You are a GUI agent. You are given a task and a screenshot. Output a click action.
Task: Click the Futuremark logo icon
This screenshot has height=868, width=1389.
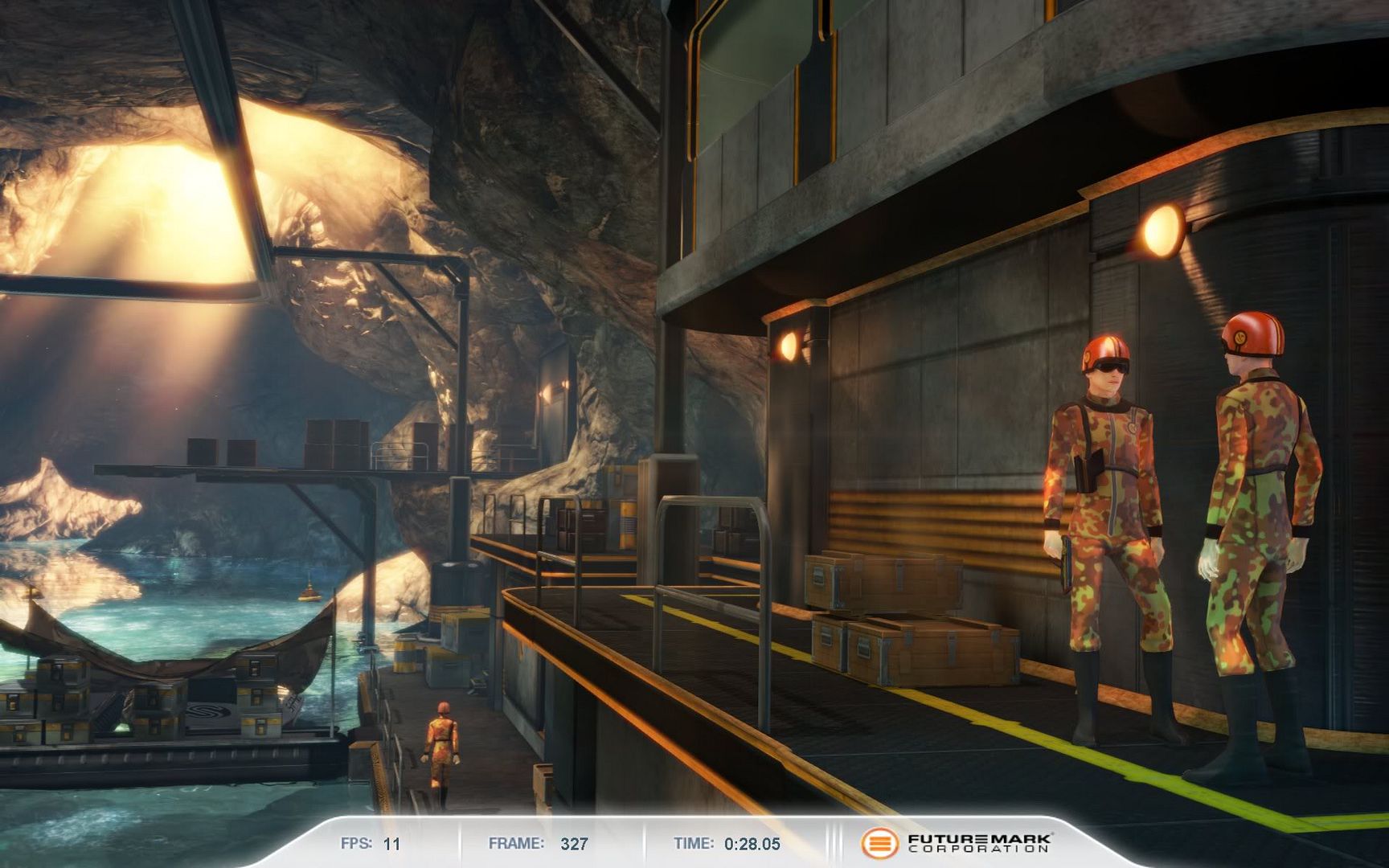click(879, 843)
